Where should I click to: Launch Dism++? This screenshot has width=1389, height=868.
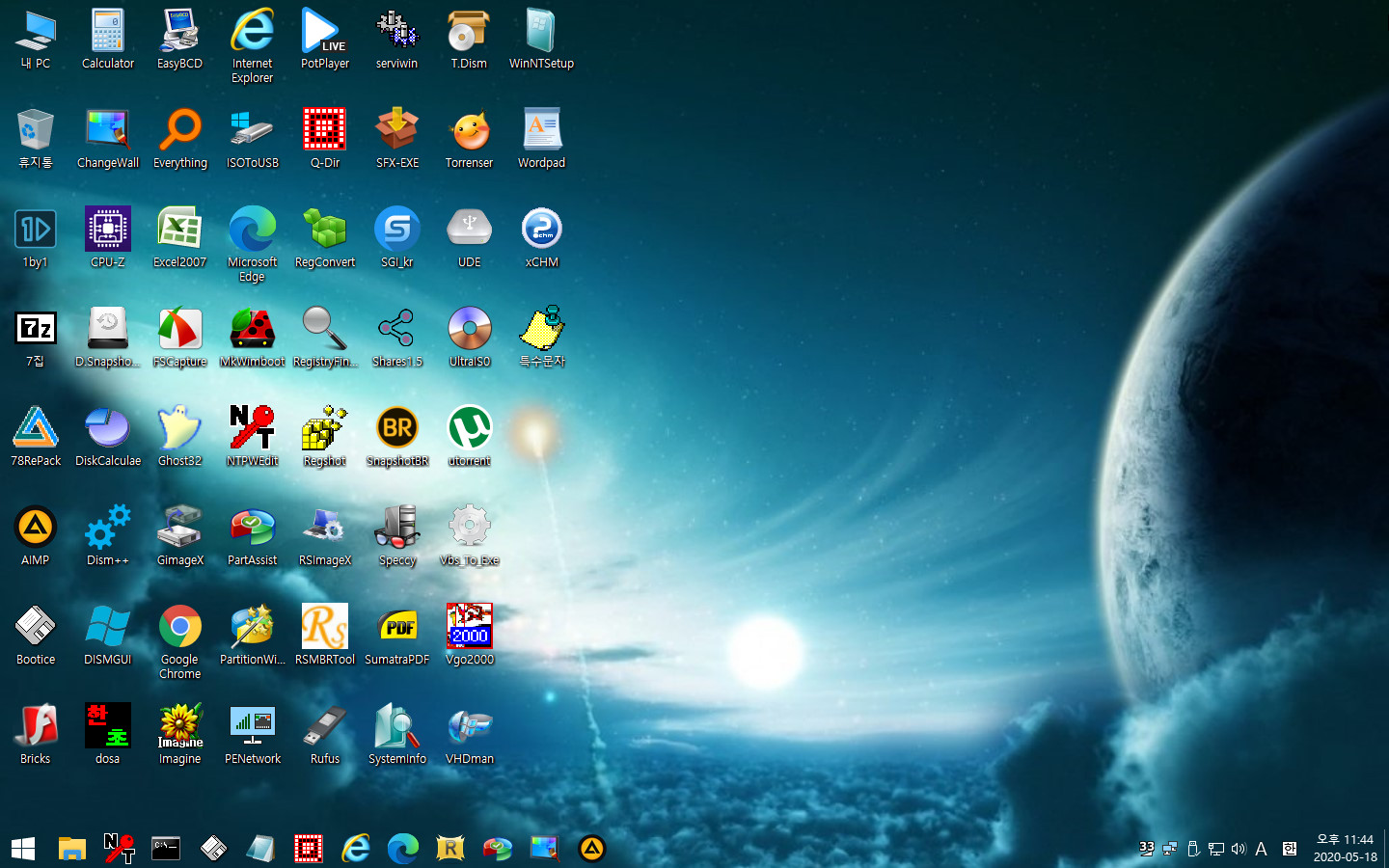click(108, 536)
